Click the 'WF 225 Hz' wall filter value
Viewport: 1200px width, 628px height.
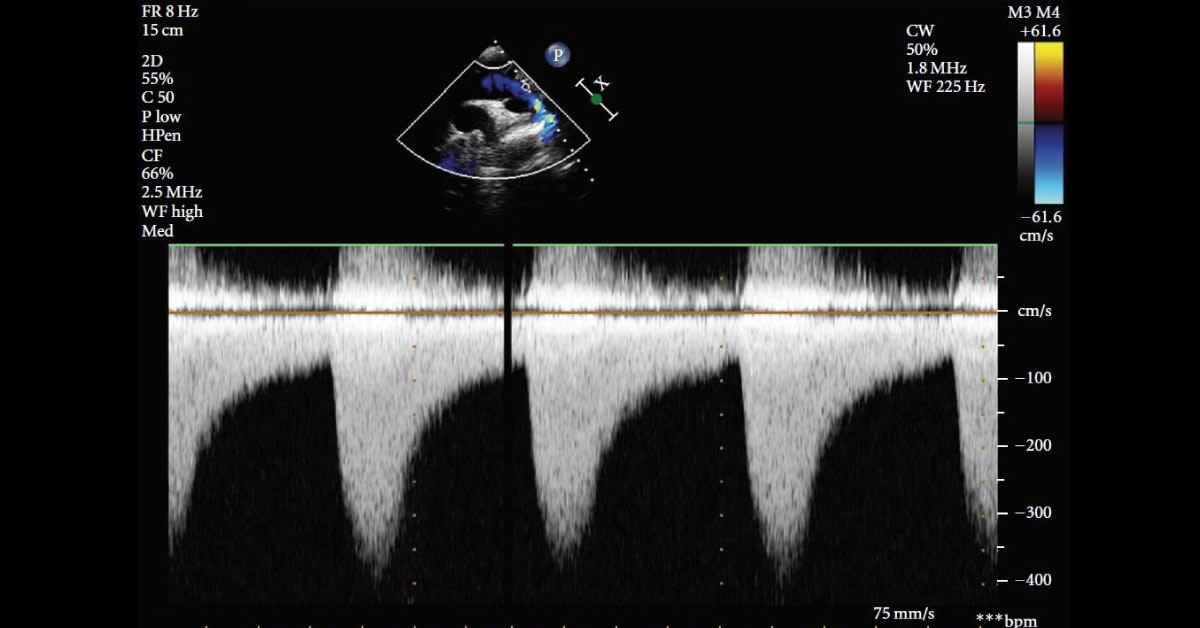click(x=945, y=87)
